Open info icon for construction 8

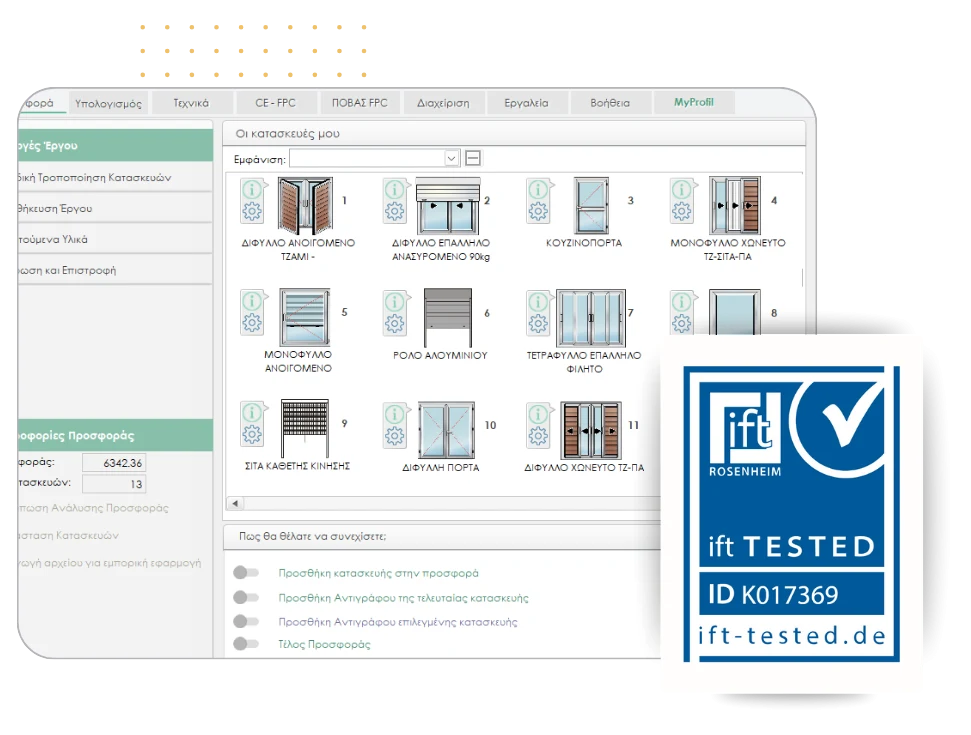click(682, 302)
